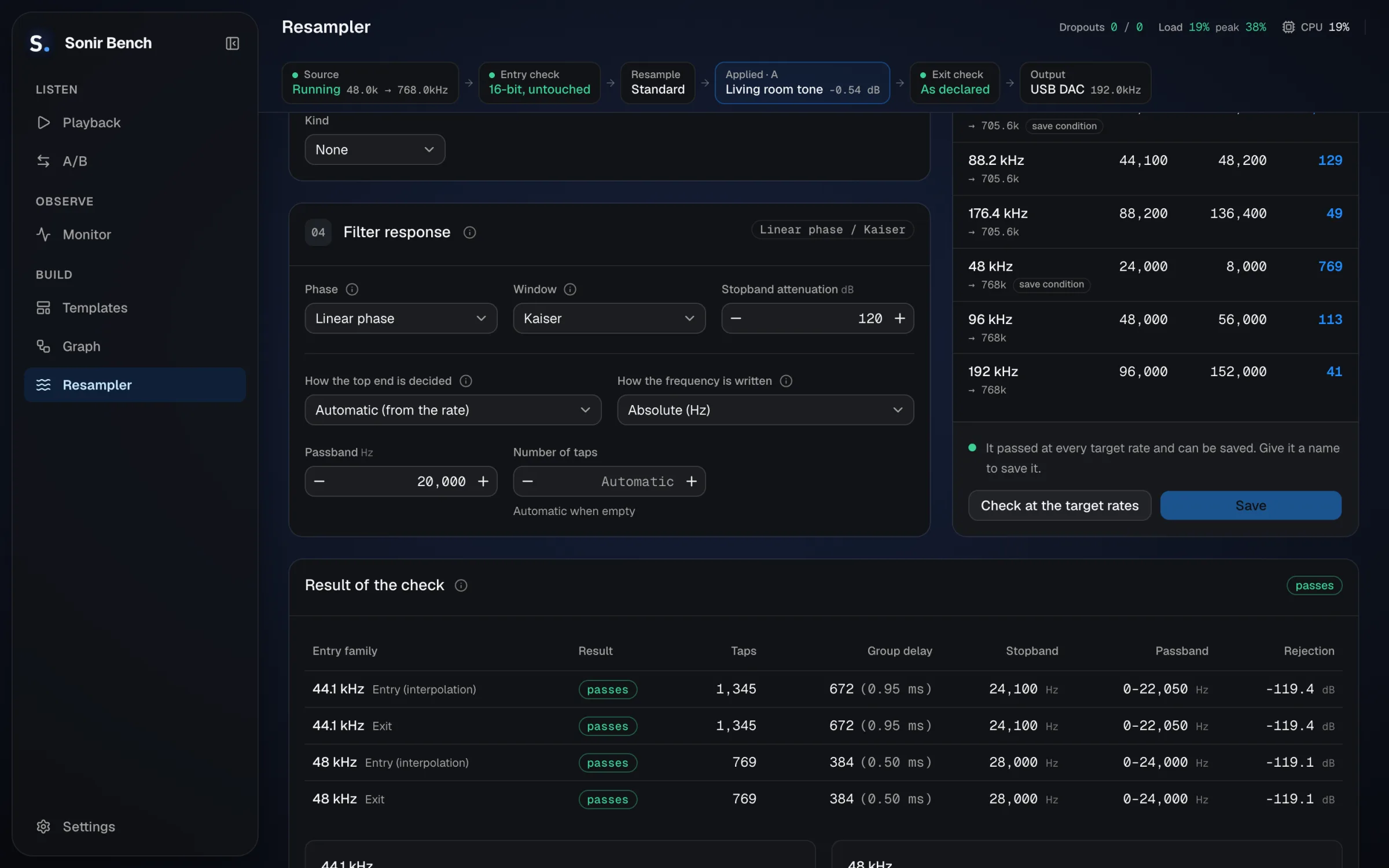Screen dimensions: 1389x868
Task: Click the Linear phase / Kaiser tag
Action: point(832,230)
